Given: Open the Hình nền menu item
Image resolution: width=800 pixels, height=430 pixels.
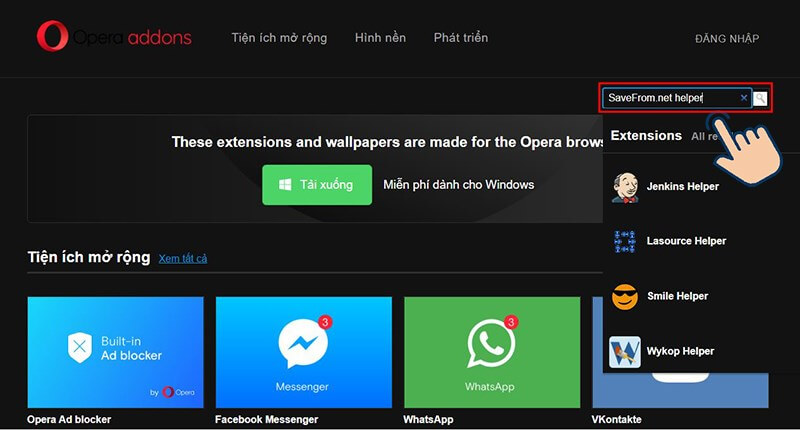Looking at the screenshot, I should (380, 38).
